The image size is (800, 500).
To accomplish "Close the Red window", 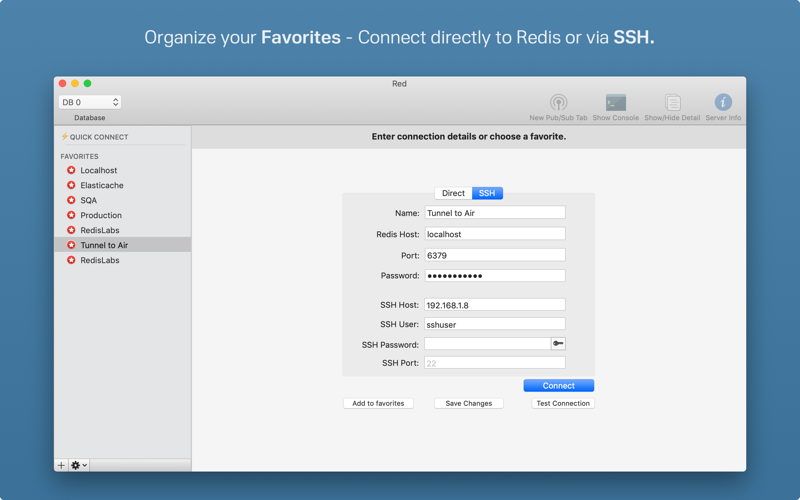I will (x=63, y=83).
